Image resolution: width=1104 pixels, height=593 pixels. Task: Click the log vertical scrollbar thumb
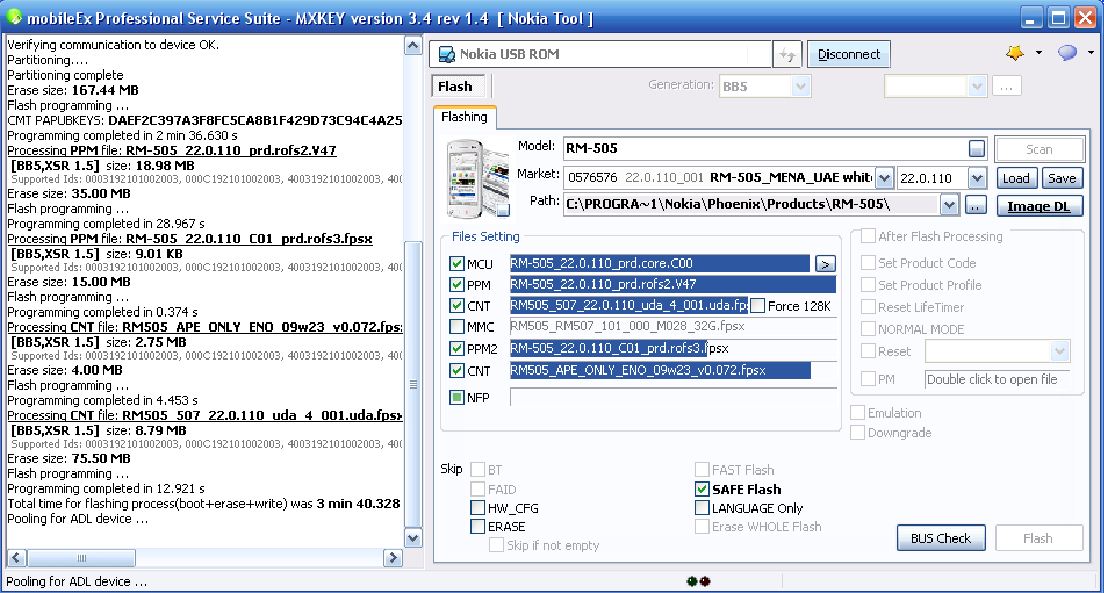(413, 385)
